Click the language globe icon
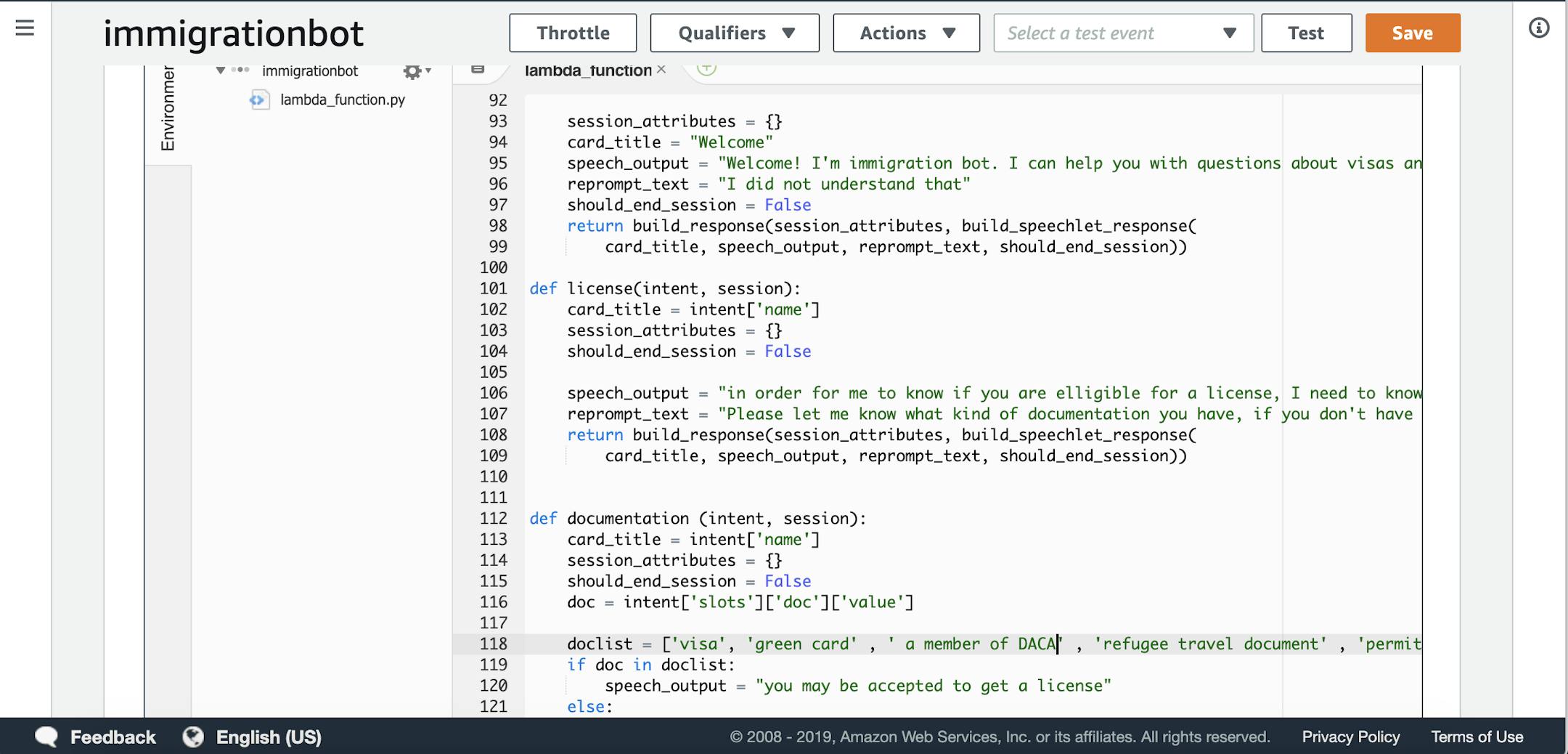The width and height of the screenshot is (1568, 754). click(x=193, y=737)
